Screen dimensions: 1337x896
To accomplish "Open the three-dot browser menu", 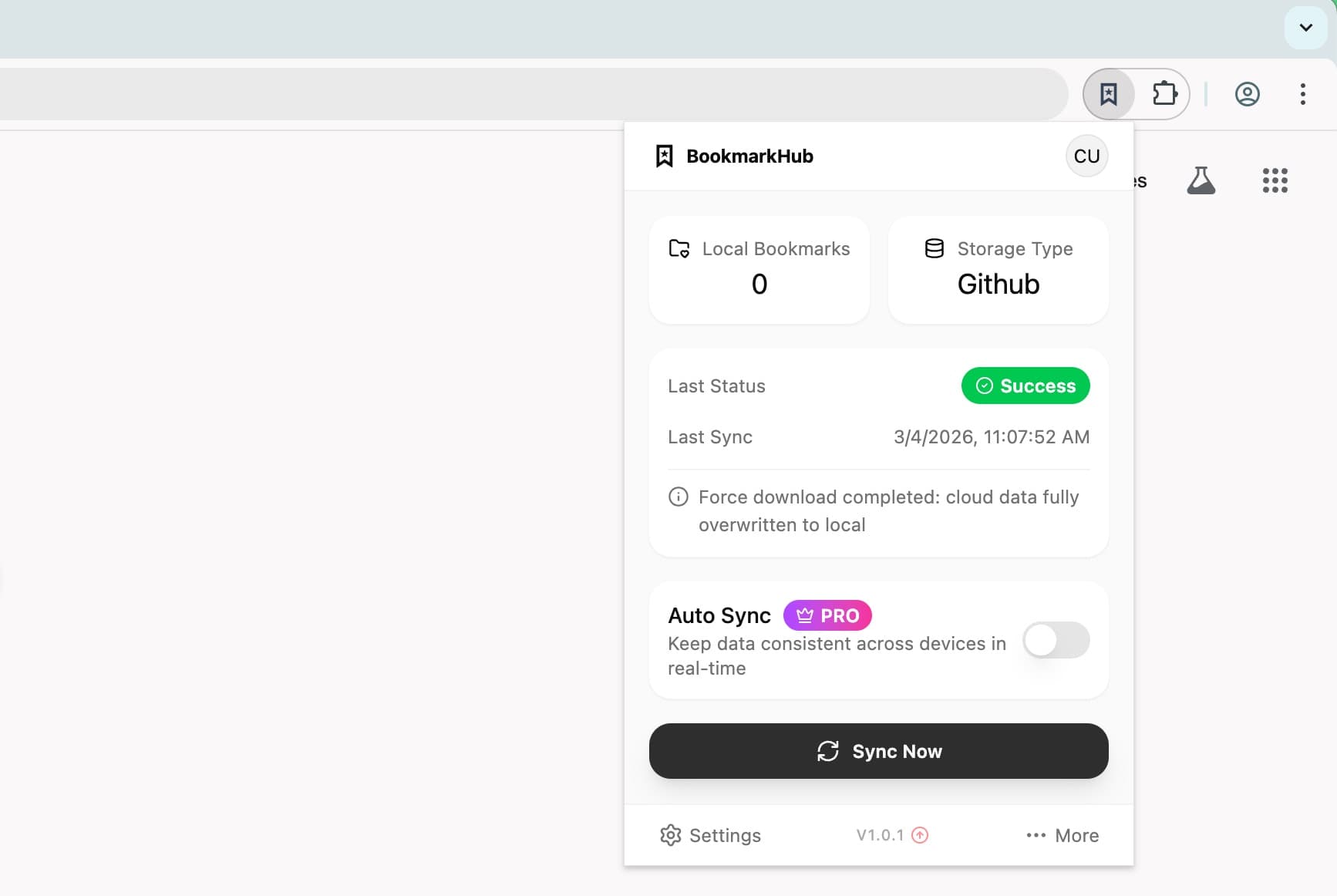I will coord(1302,94).
